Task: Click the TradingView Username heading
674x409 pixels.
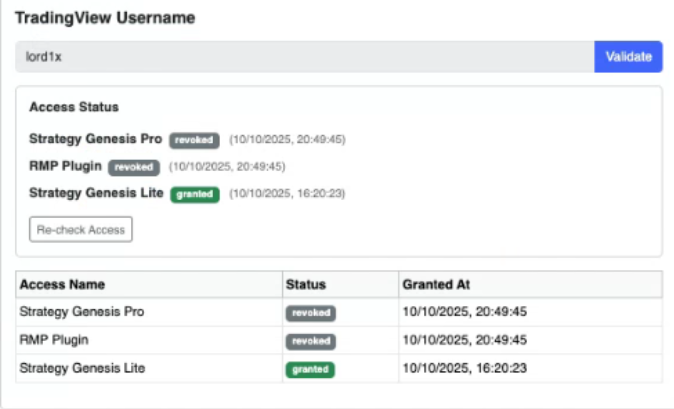Action: pyautogui.click(x=105, y=18)
